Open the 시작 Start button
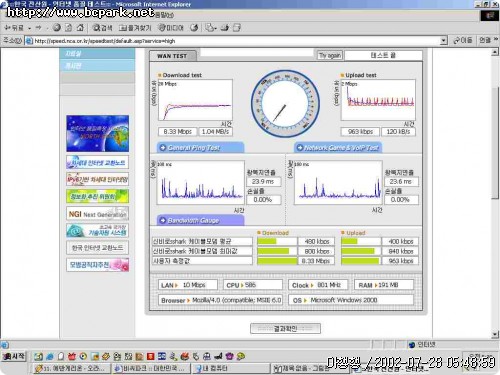 (14, 356)
